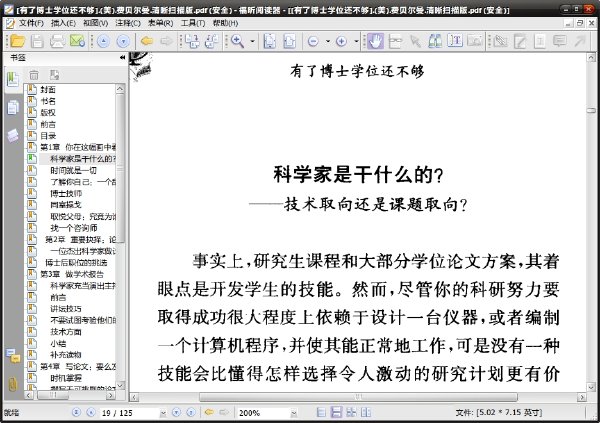
Task: Select the arrow annotation selection tool
Action: [416, 41]
